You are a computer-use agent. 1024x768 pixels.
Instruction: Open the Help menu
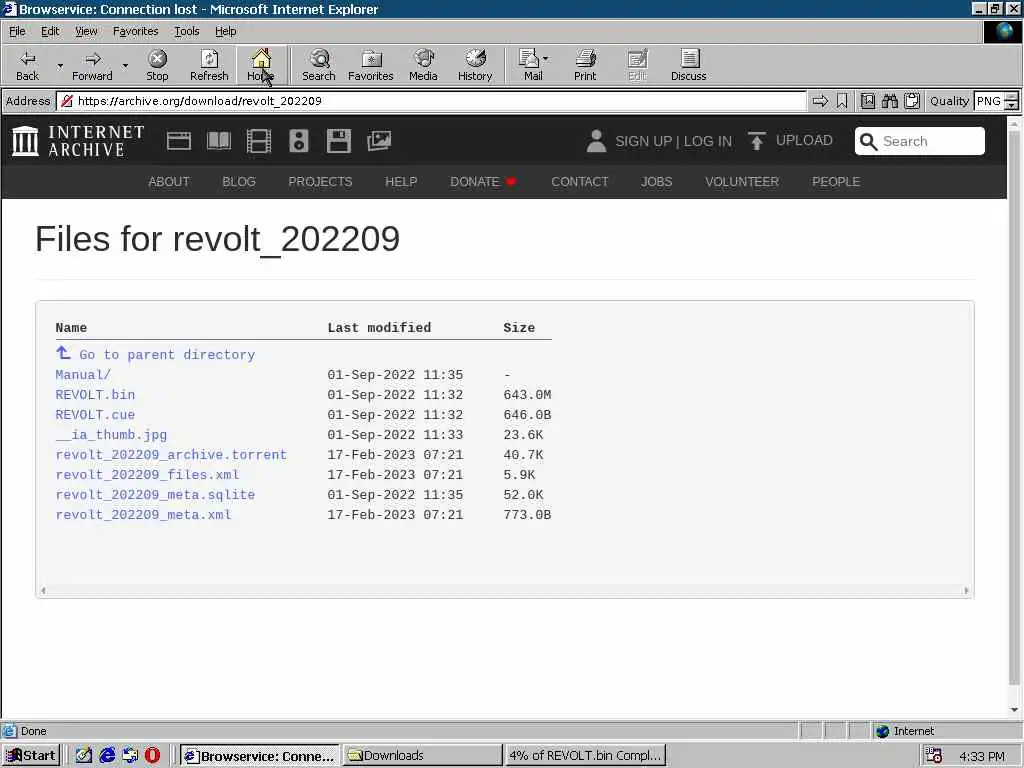coord(225,31)
